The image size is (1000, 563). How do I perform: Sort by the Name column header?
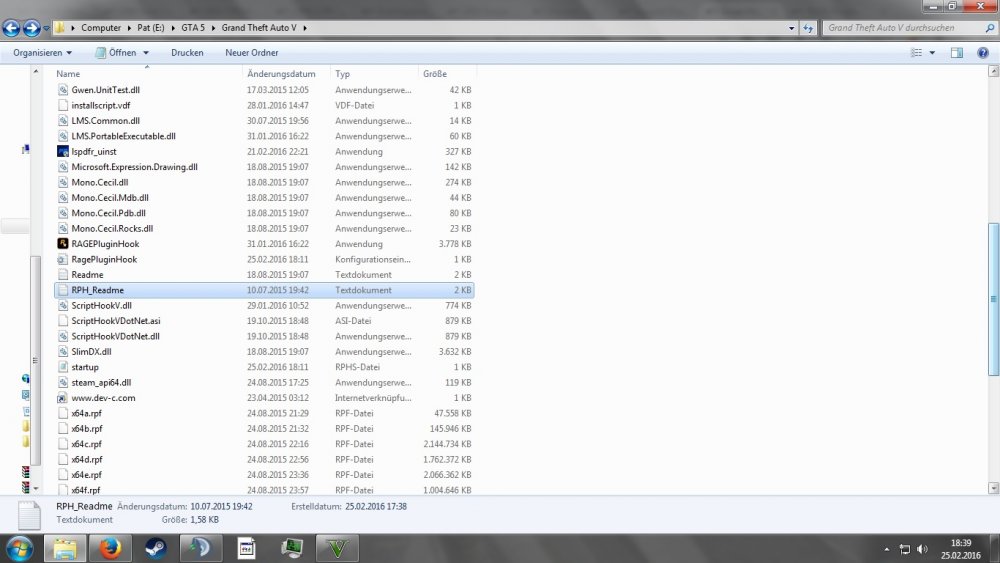[x=148, y=74]
